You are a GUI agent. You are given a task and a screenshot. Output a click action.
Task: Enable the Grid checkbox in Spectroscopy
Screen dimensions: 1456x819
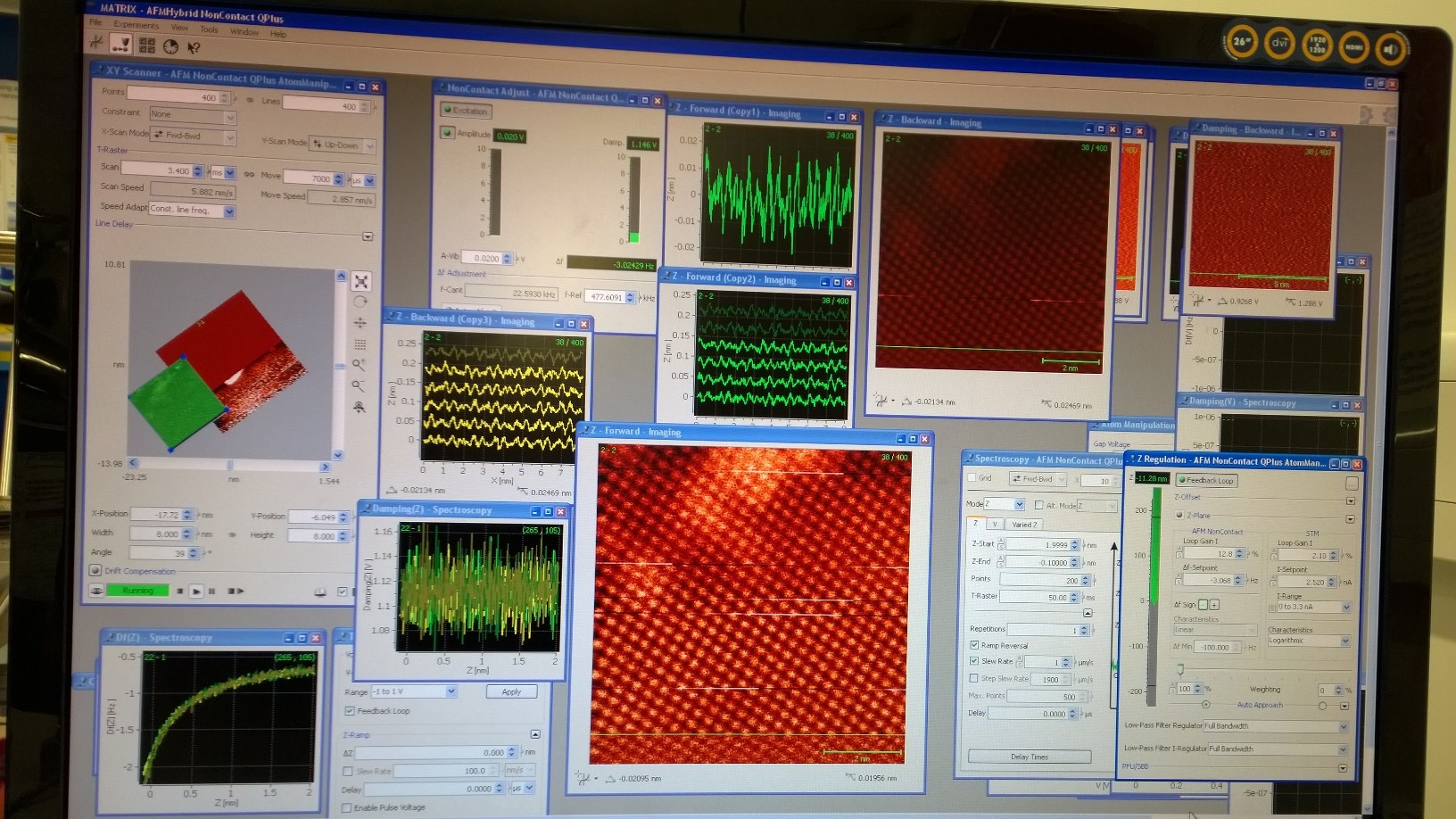972,478
